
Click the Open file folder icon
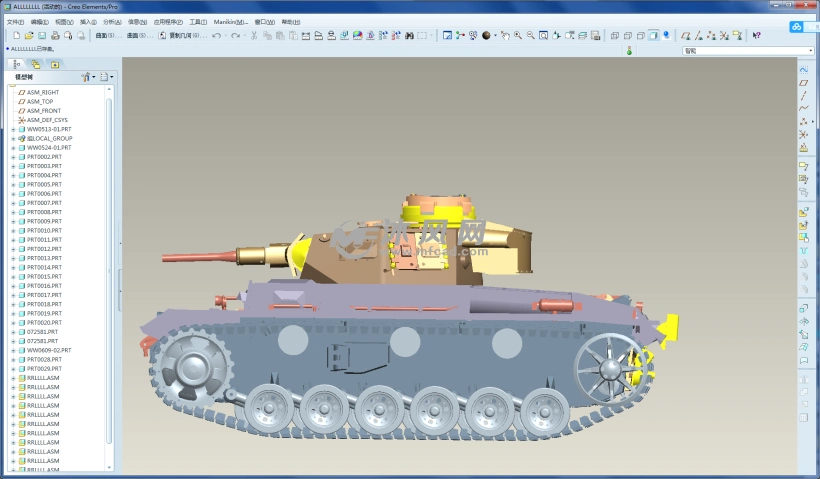[29, 35]
